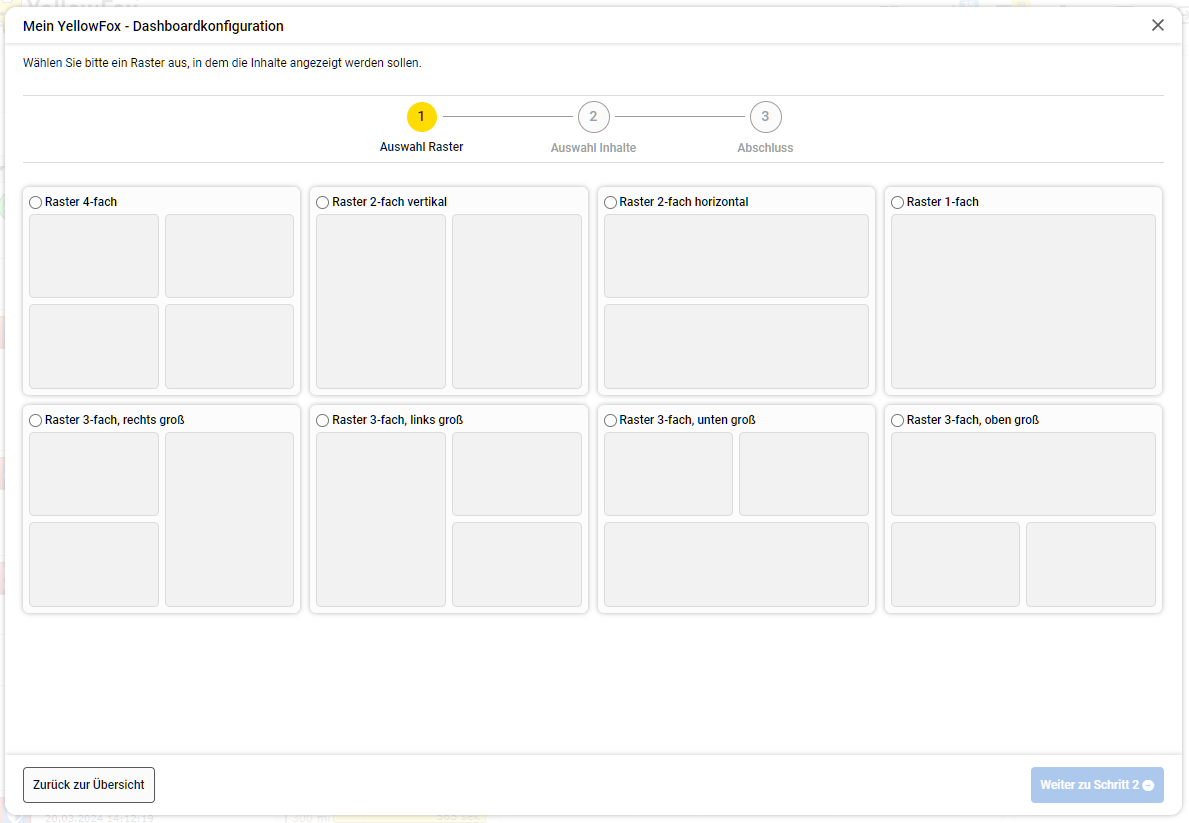Close the Dashboardkonfiguration dialog
Image resolution: width=1189 pixels, height=823 pixels.
1157,25
